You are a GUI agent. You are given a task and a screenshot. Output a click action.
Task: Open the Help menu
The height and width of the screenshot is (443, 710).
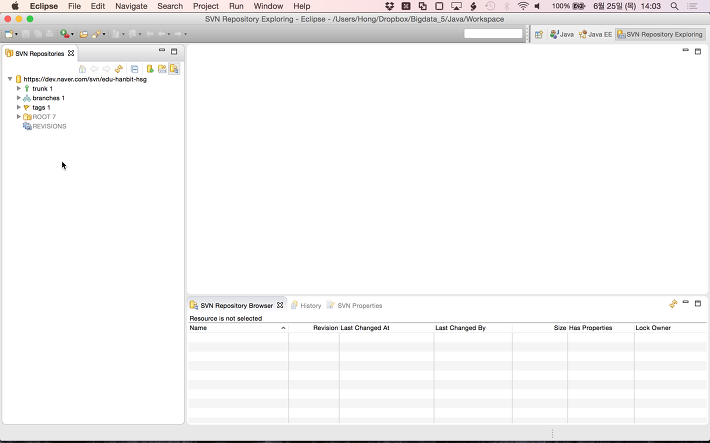pos(302,6)
